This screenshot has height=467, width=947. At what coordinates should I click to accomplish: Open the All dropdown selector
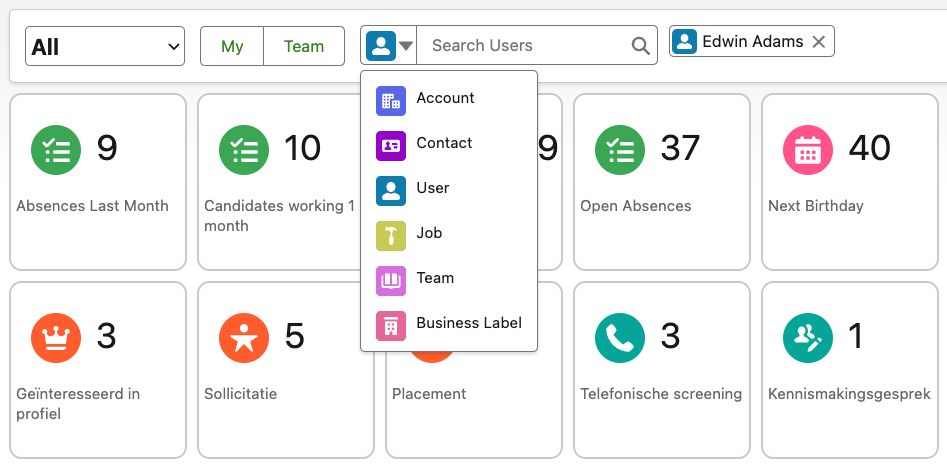(x=105, y=46)
